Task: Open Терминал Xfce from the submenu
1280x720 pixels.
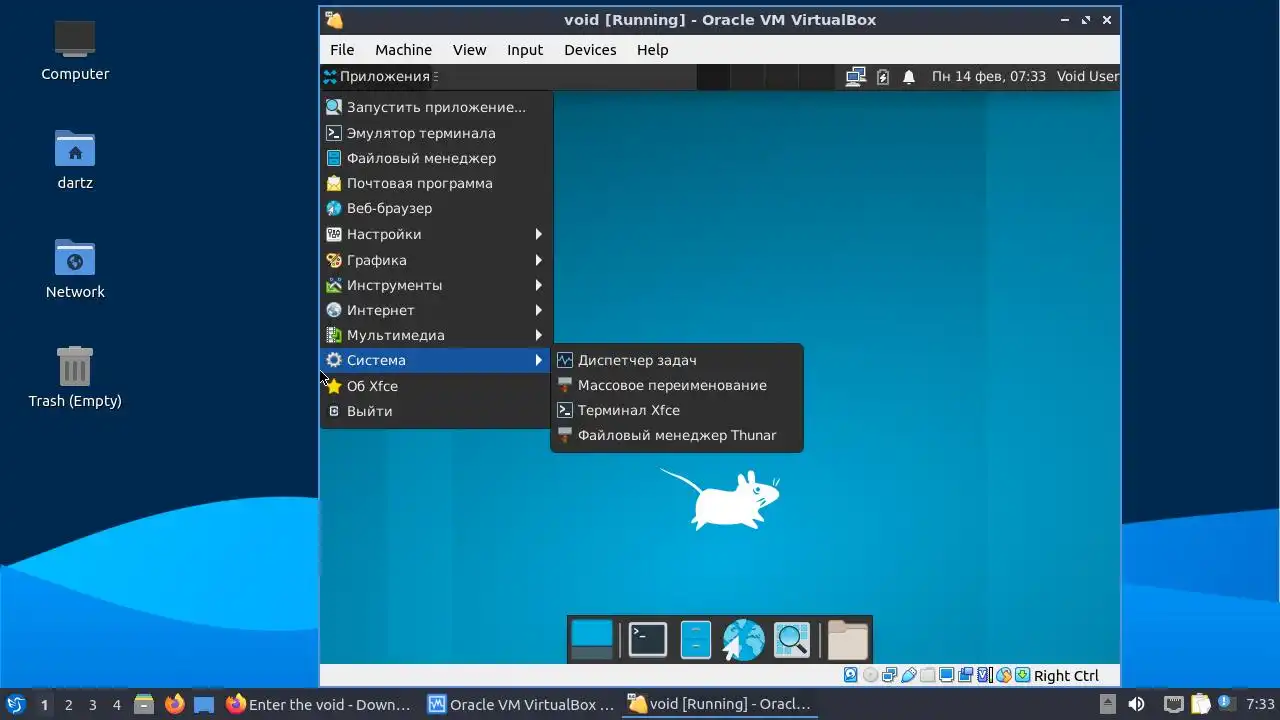Action: coord(677,410)
